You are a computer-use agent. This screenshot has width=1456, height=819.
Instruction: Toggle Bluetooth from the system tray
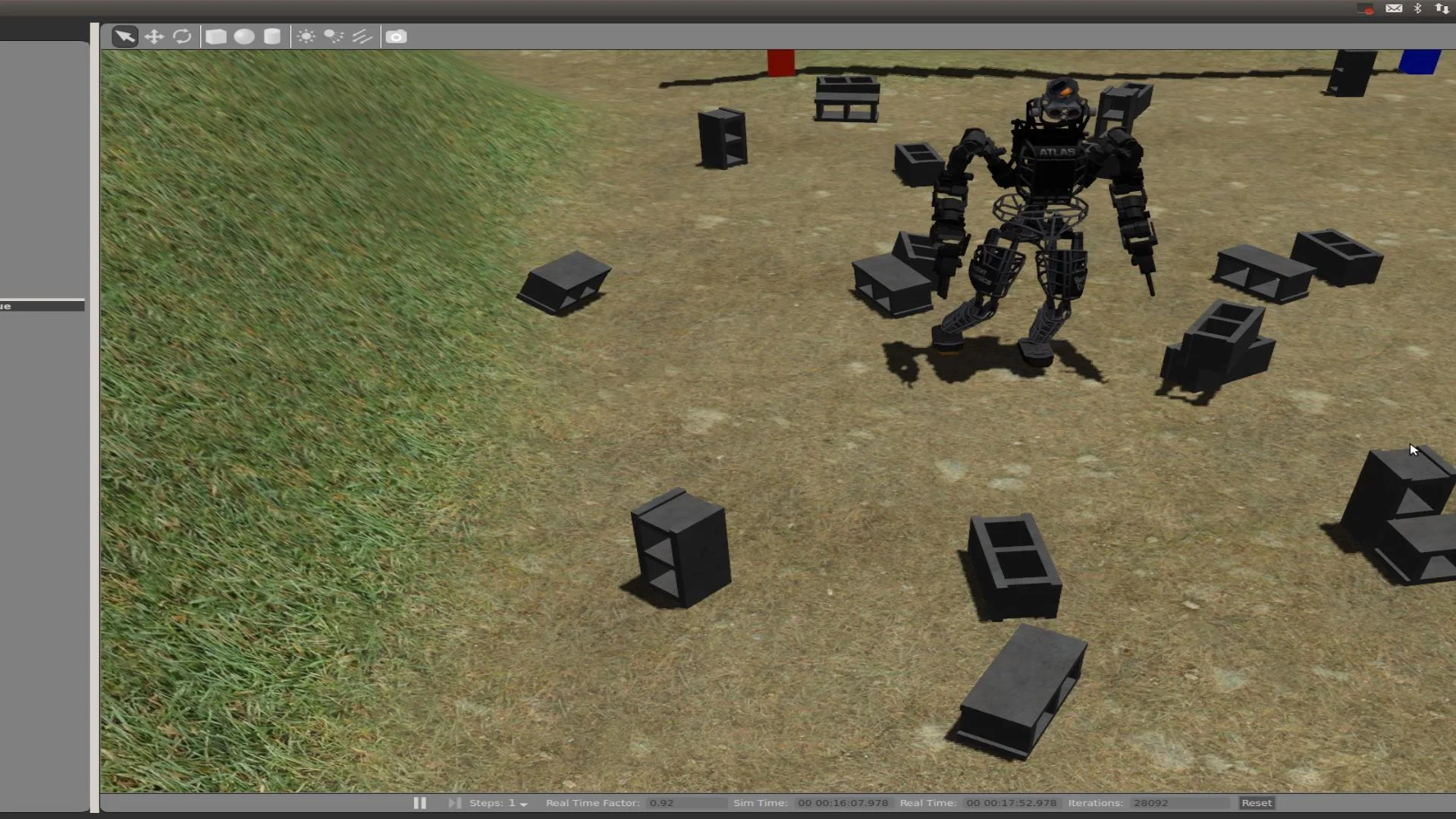(x=1417, y=8)
